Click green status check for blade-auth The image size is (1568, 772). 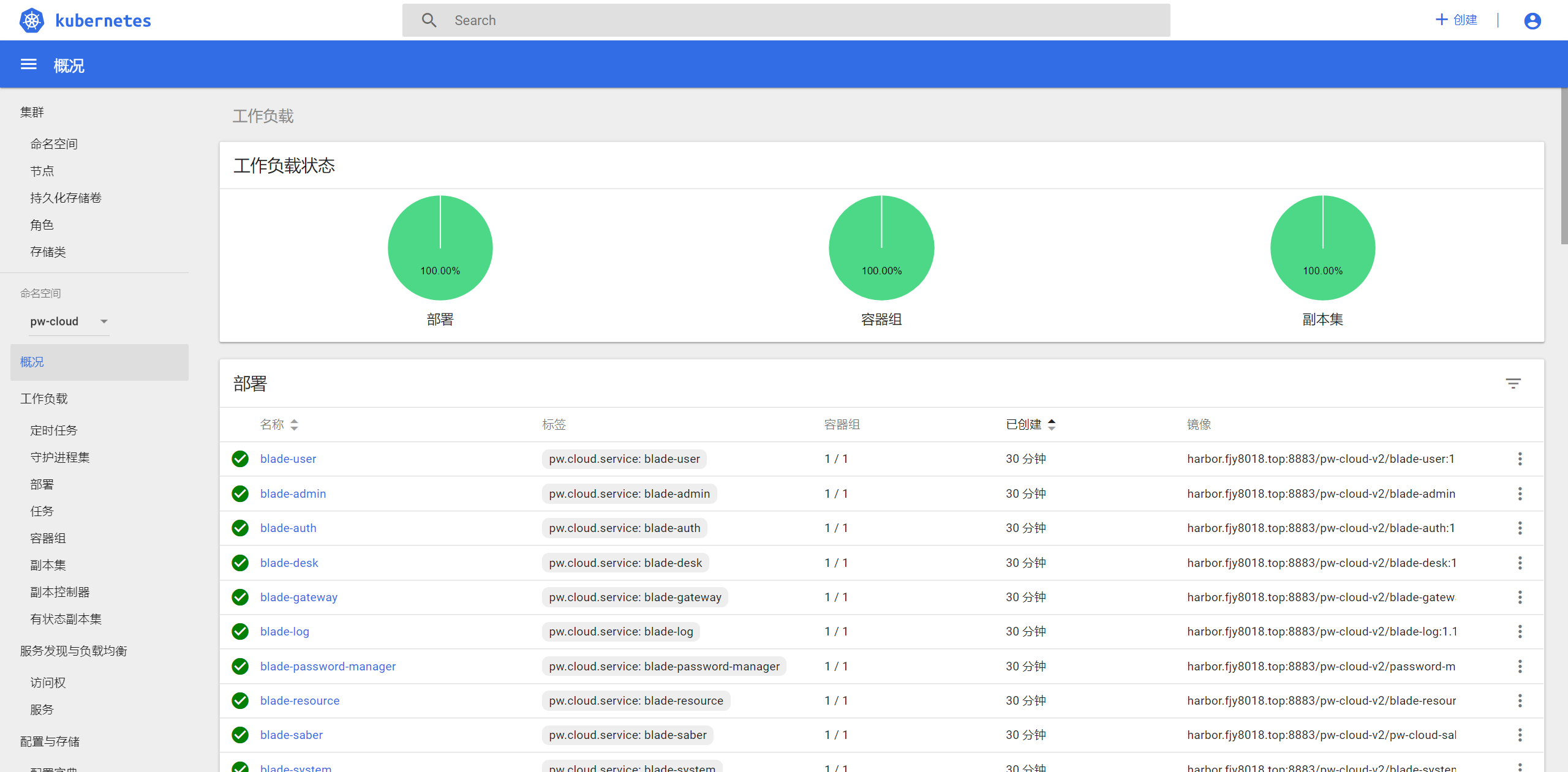coord(240,528)
